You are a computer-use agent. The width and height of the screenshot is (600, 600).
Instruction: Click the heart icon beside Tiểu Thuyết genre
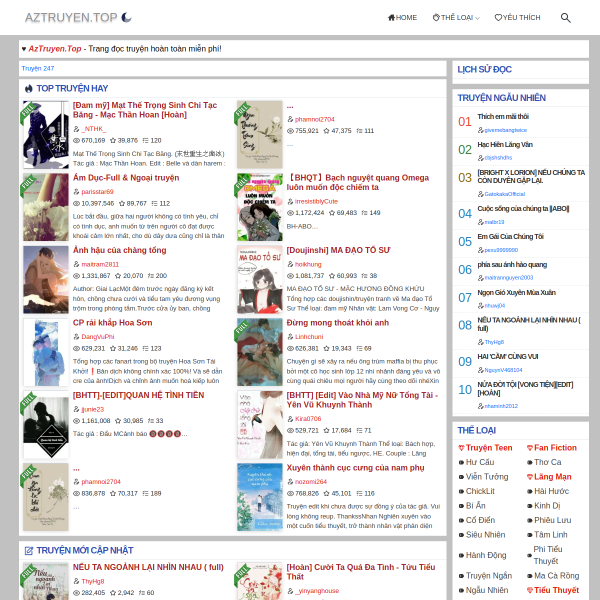(530, 591)
